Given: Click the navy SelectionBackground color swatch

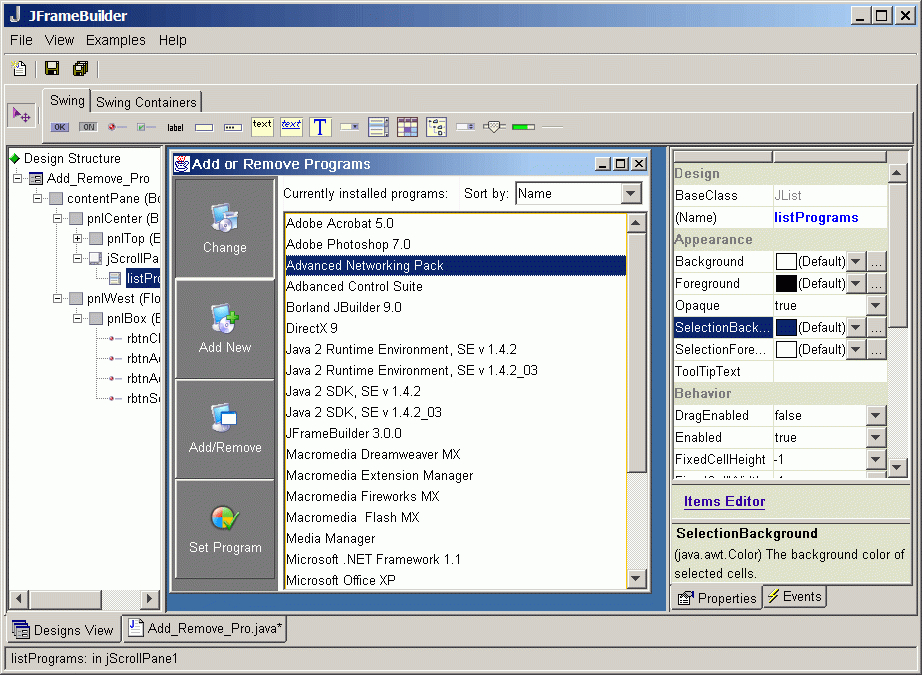Looking at the screenshot, I should (786, 328).
